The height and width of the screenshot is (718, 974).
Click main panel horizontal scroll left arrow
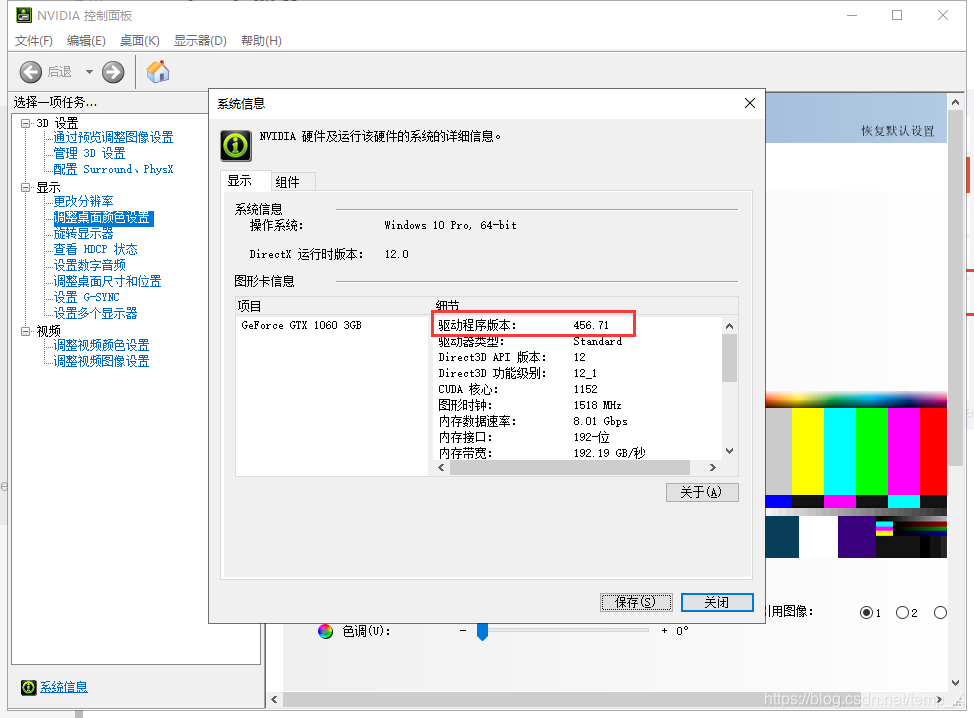(275, 699)
